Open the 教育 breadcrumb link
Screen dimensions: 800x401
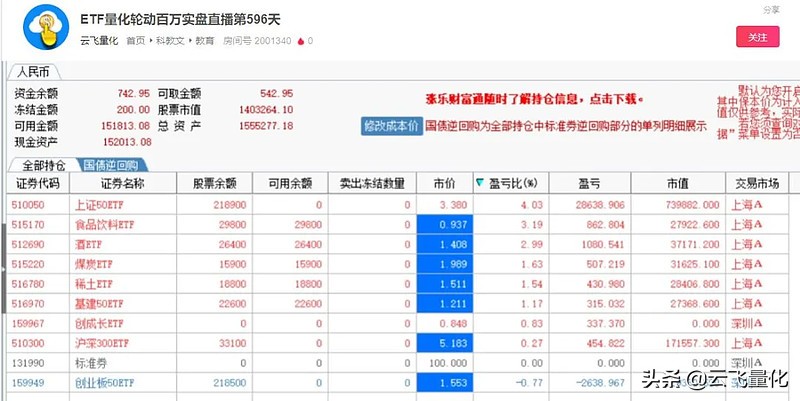point(205,41)
